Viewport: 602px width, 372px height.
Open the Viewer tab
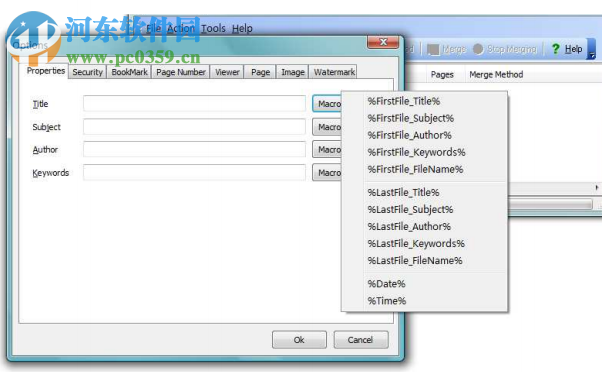[227, 72]
